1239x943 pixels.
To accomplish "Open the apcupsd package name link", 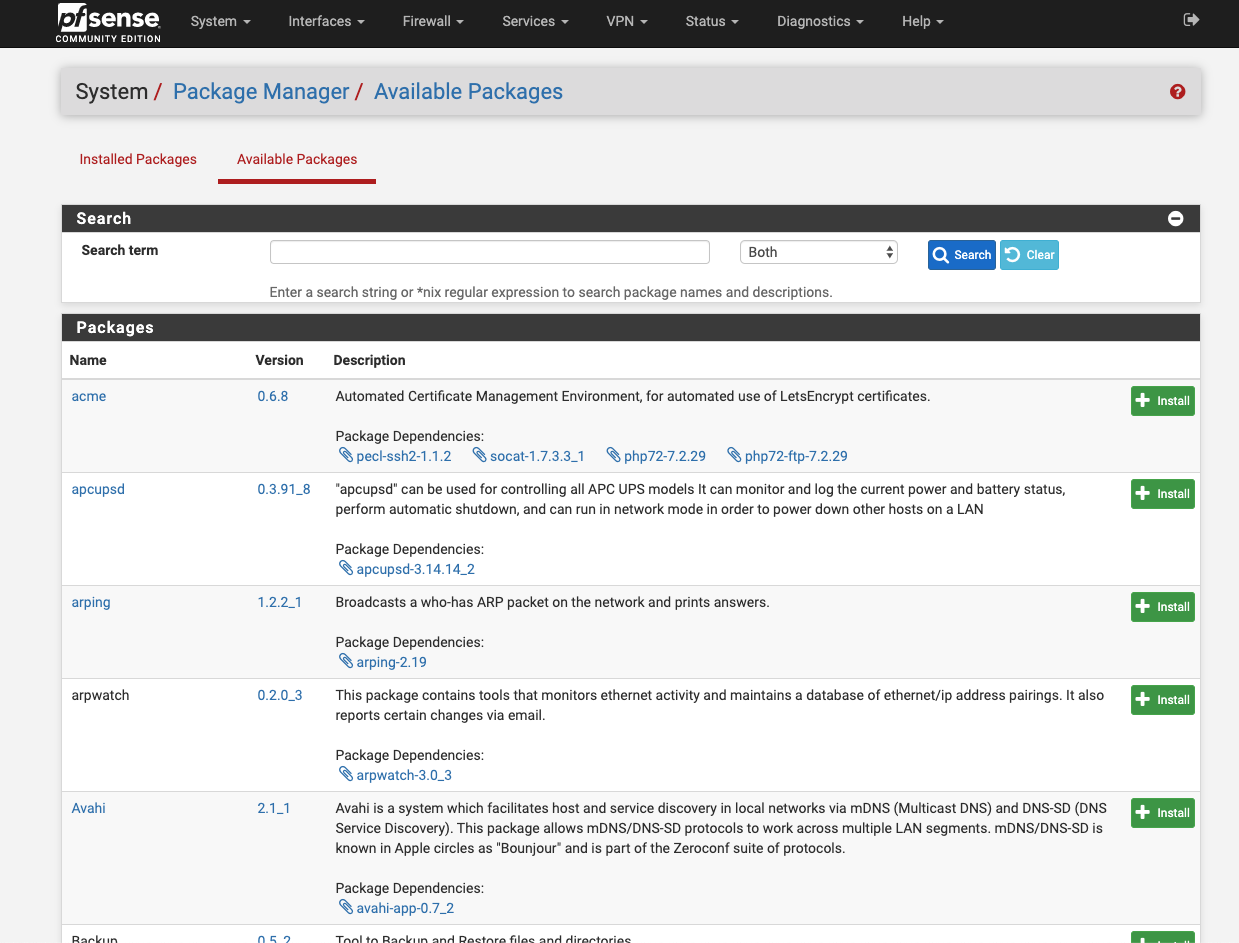I will click(98, 489).
